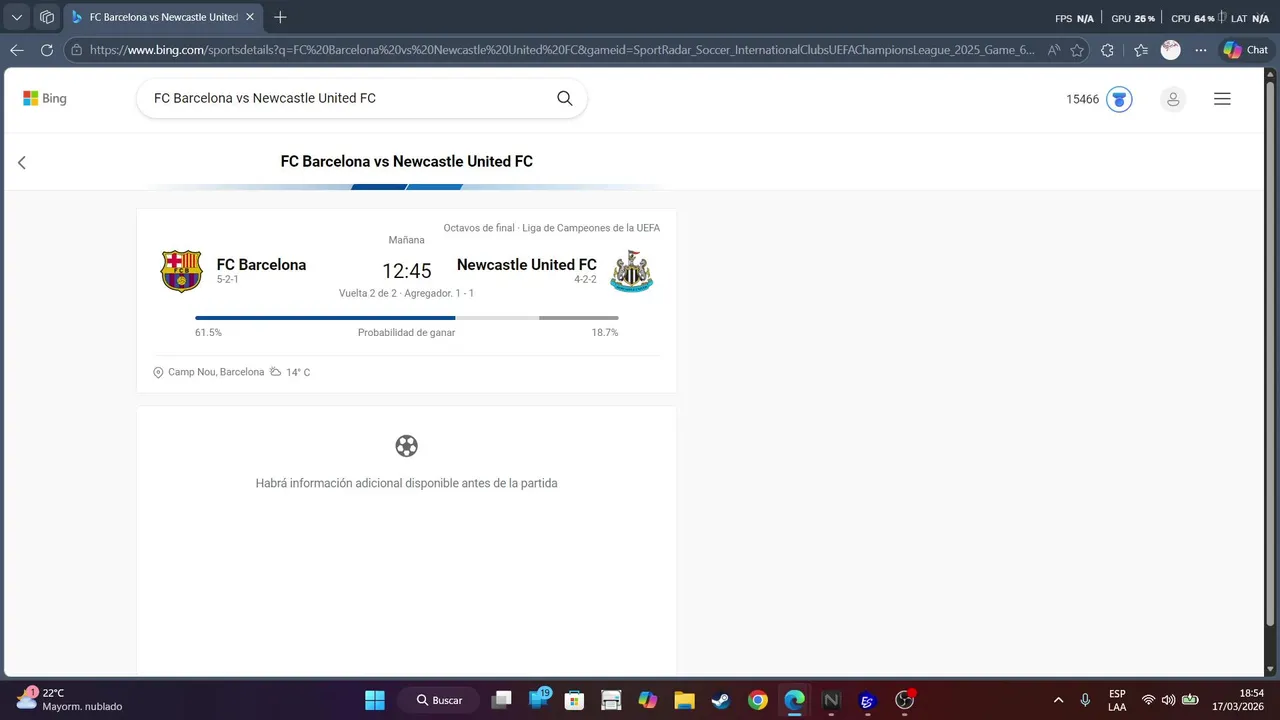Switch the ESP LAA input language

click(1117, 700)
